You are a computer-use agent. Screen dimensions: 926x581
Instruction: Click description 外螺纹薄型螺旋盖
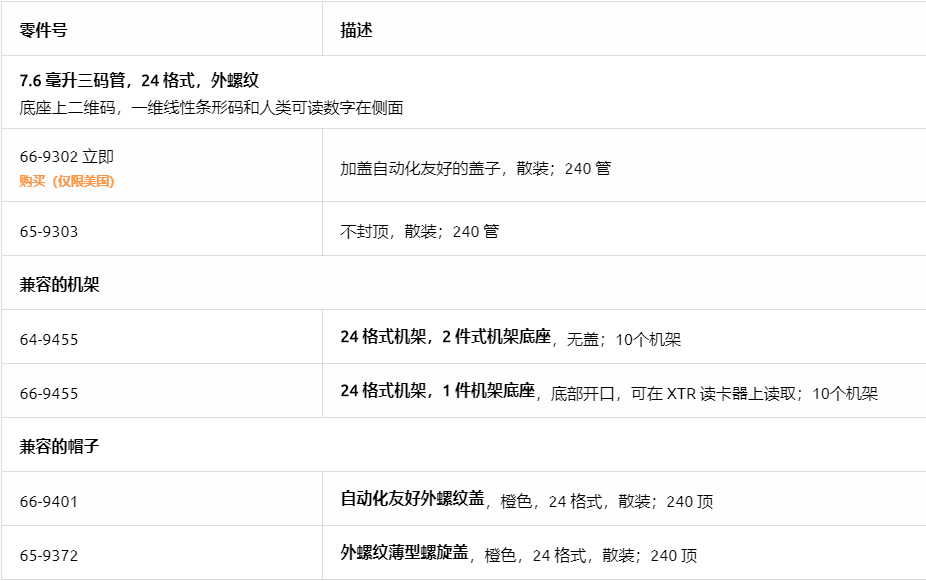(405, 553)
